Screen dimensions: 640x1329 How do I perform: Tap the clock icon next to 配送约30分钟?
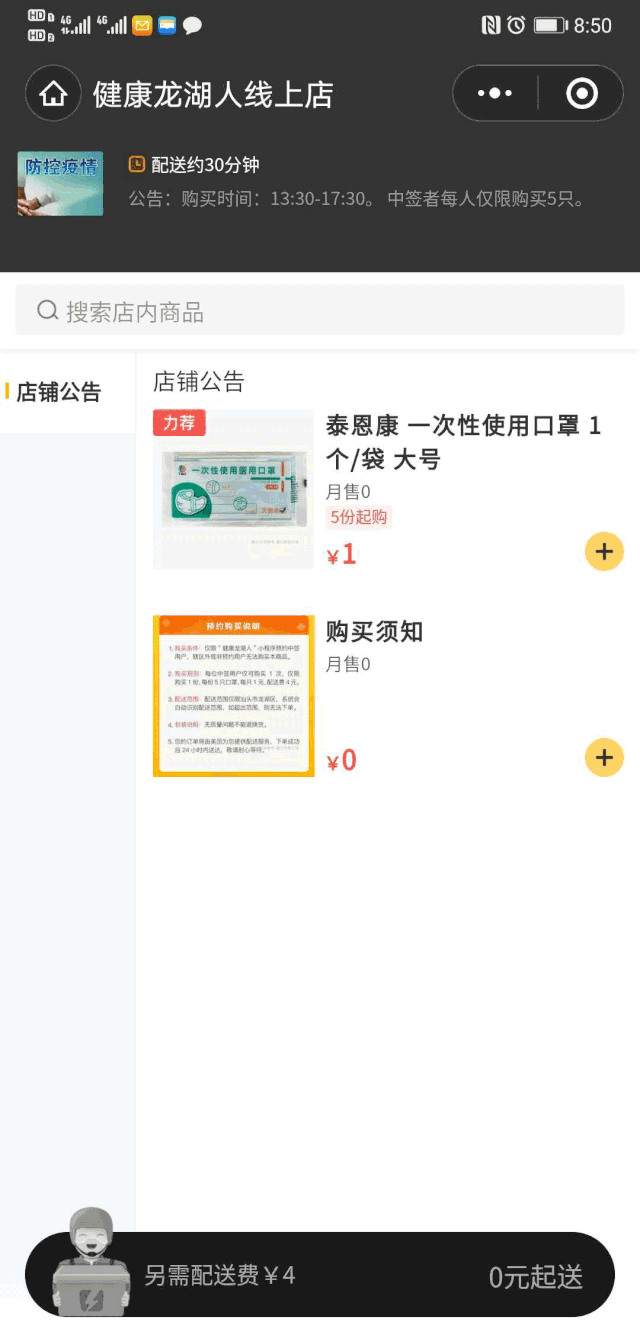[137, 164]
